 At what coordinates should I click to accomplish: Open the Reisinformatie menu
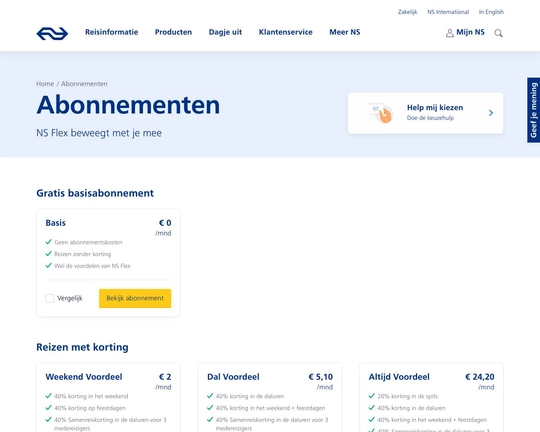click(112, 32)
